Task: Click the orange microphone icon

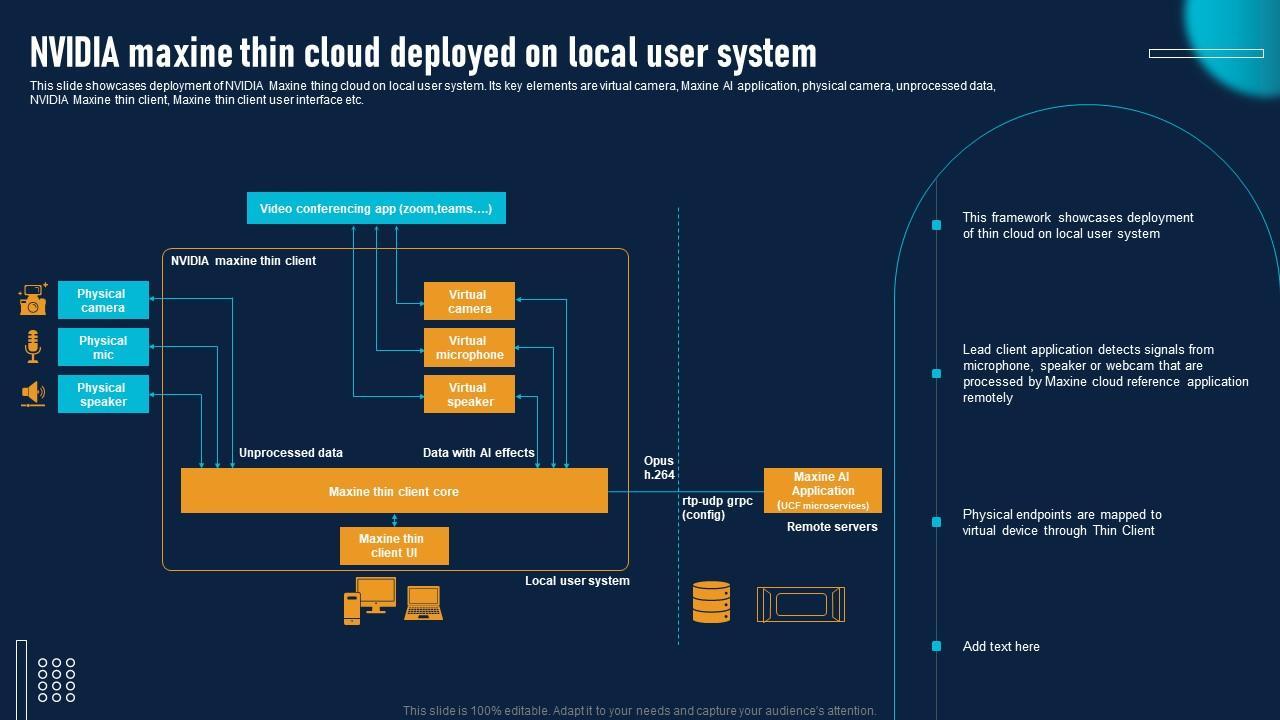Action: pyautogui.click(x=33, y=347)
